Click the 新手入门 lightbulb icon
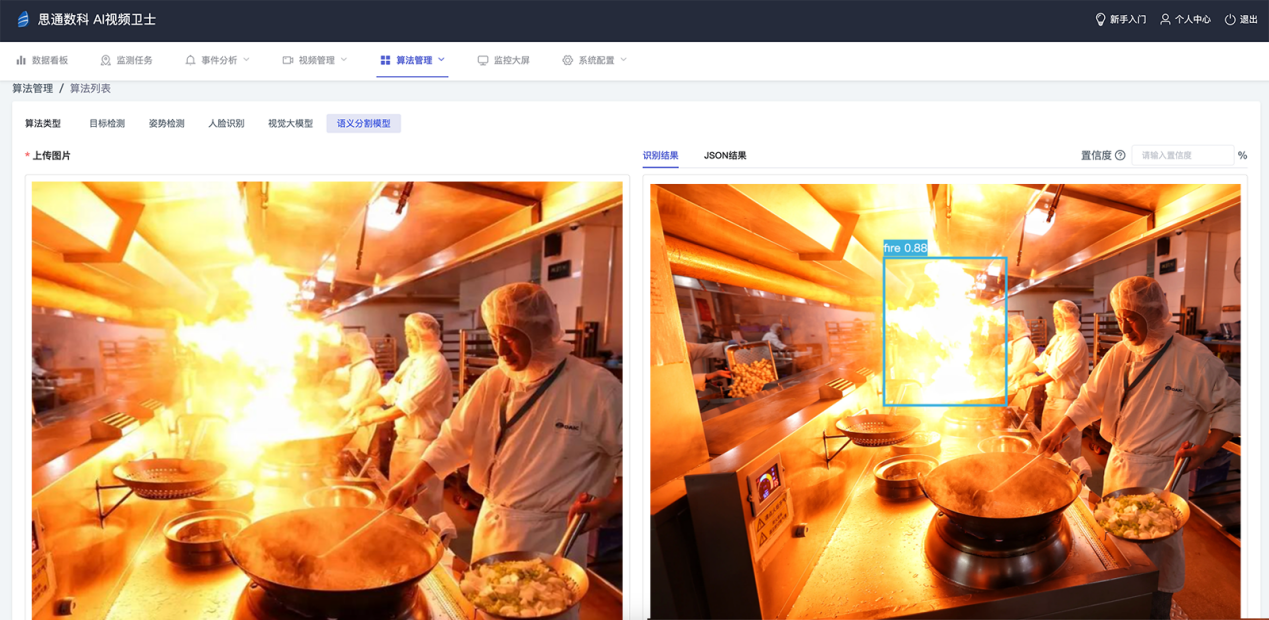 pyautogui.click(x=1100, y=20)
